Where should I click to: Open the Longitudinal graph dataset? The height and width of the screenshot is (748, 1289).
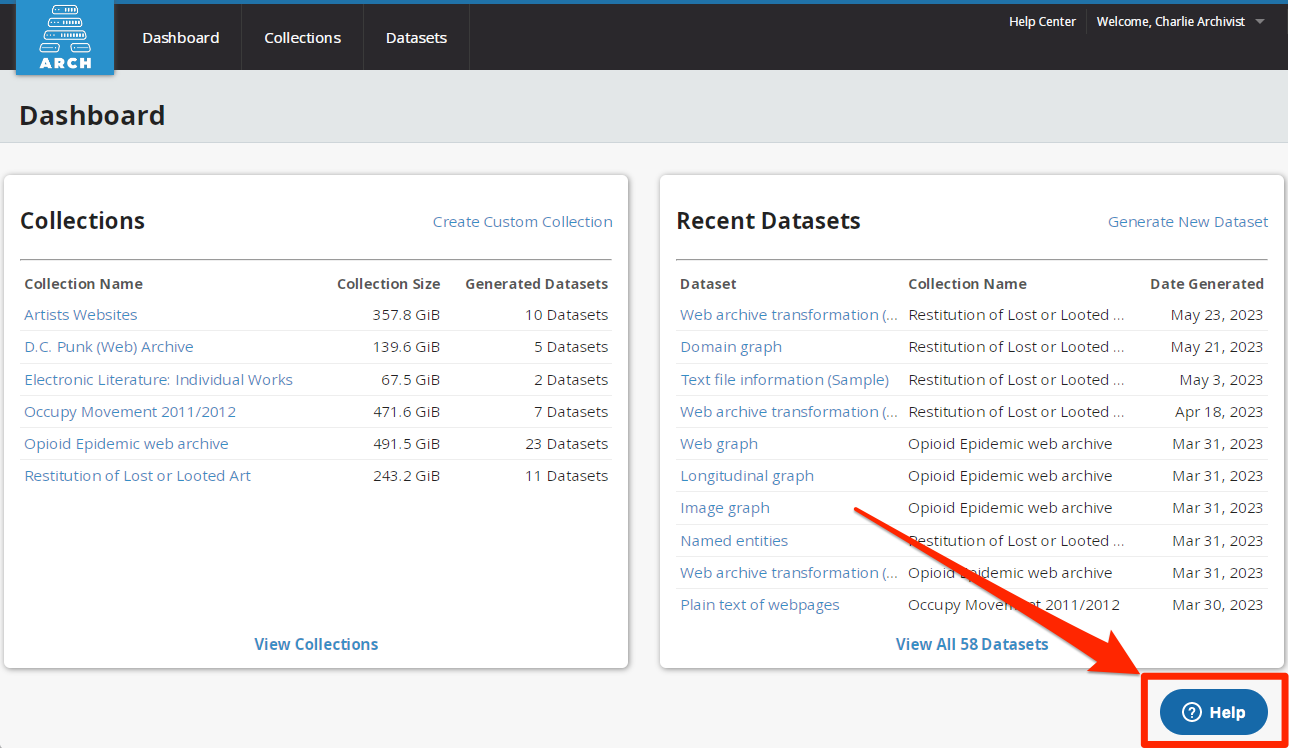pyautogui.click(x=747, y=476)
